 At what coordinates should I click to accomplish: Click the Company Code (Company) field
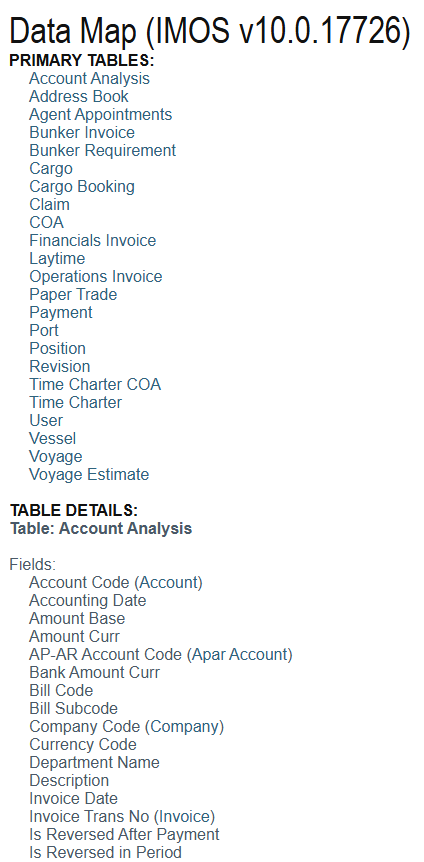tap(126, 727)
